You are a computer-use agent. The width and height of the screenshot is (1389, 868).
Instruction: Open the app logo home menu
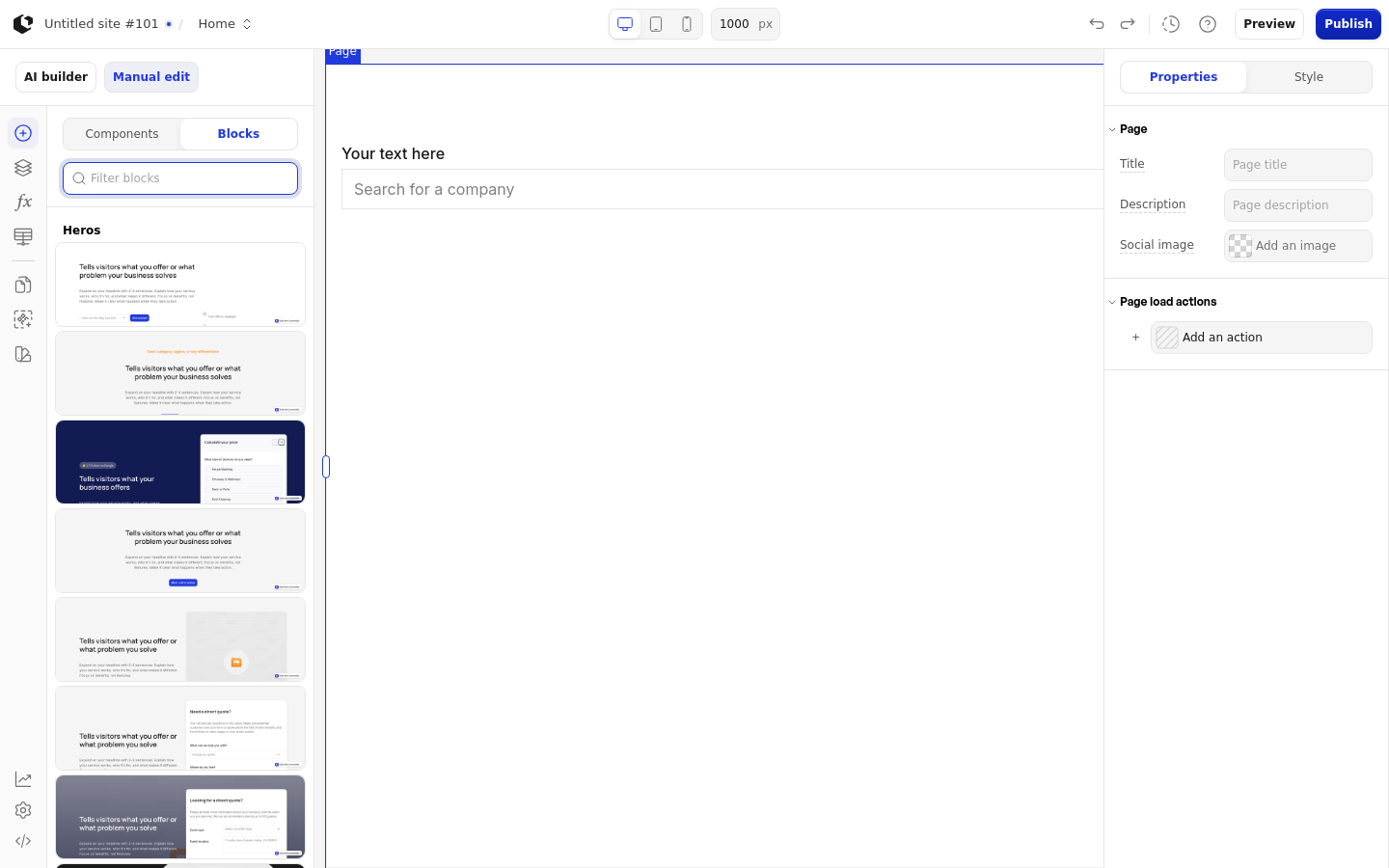point(23,24)
